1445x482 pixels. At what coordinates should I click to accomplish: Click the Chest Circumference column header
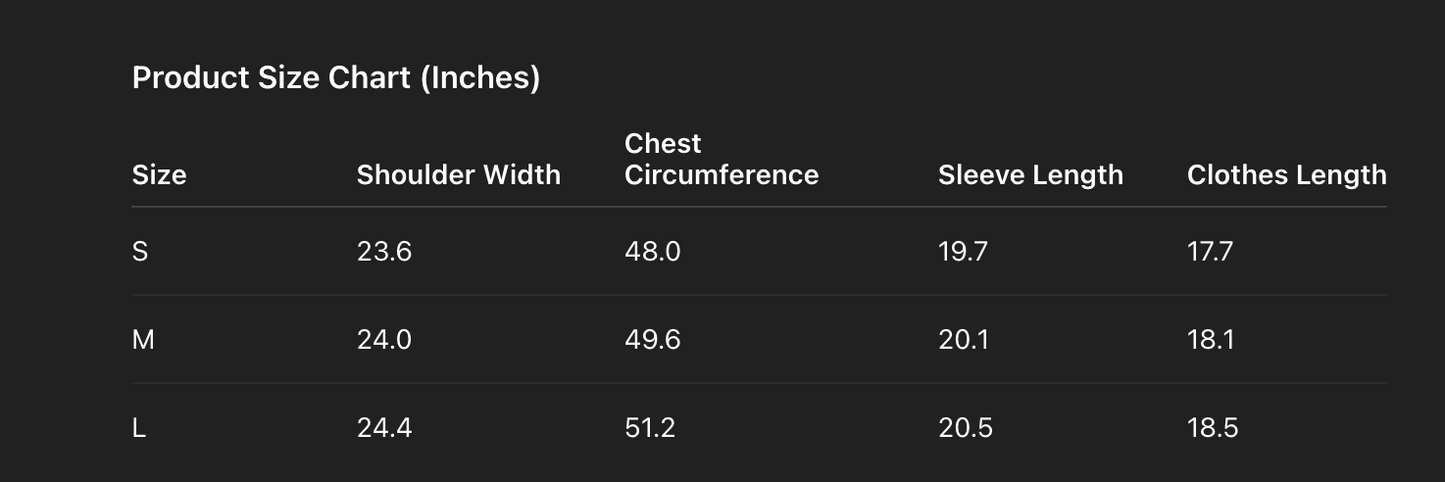(x=721, y=160)
